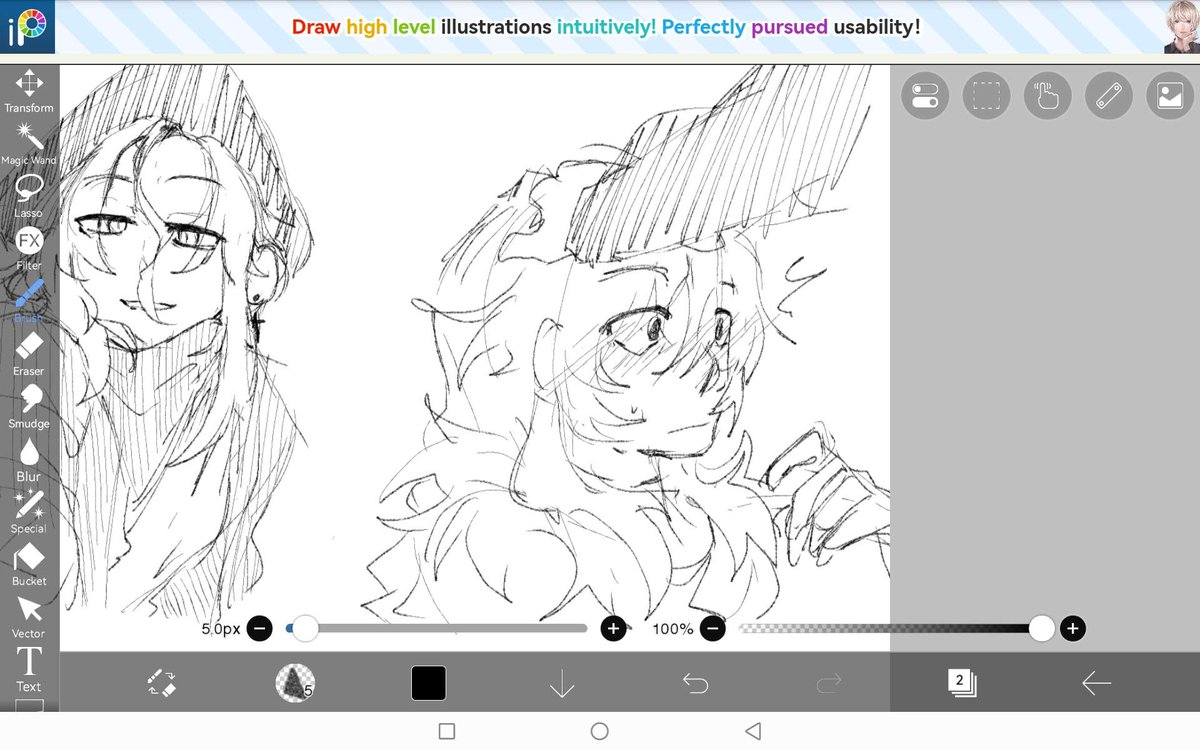
Task: Select the Smudge tool
Action: (x=29, y=407)
